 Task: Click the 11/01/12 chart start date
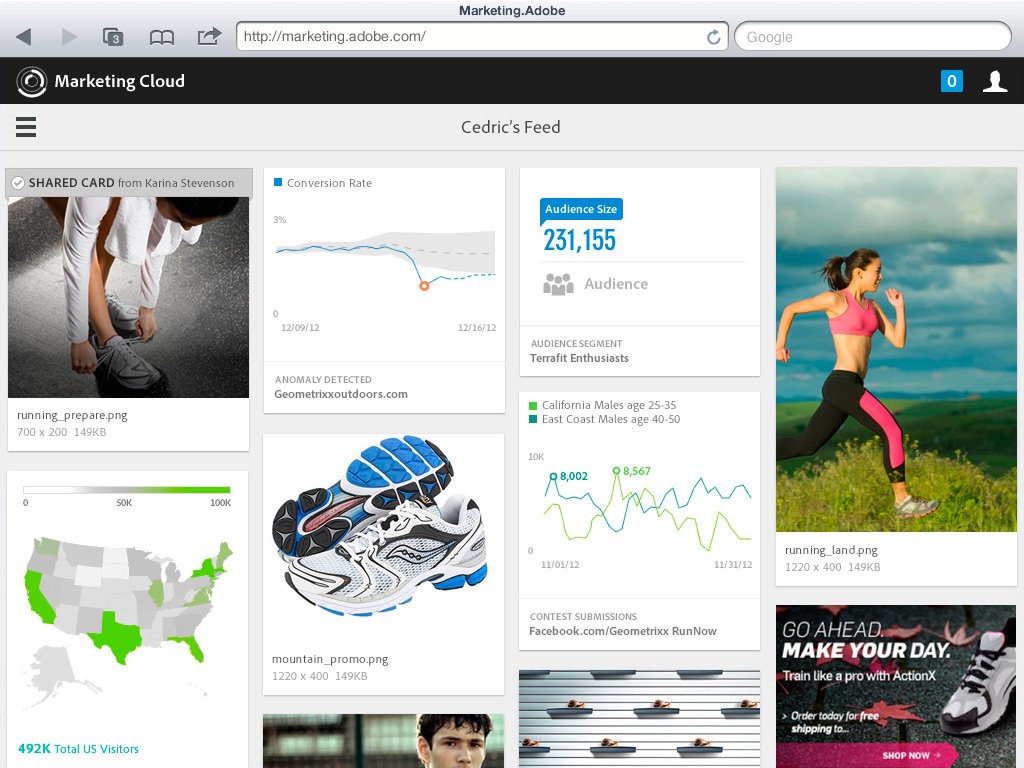click(x=560, y=565)
